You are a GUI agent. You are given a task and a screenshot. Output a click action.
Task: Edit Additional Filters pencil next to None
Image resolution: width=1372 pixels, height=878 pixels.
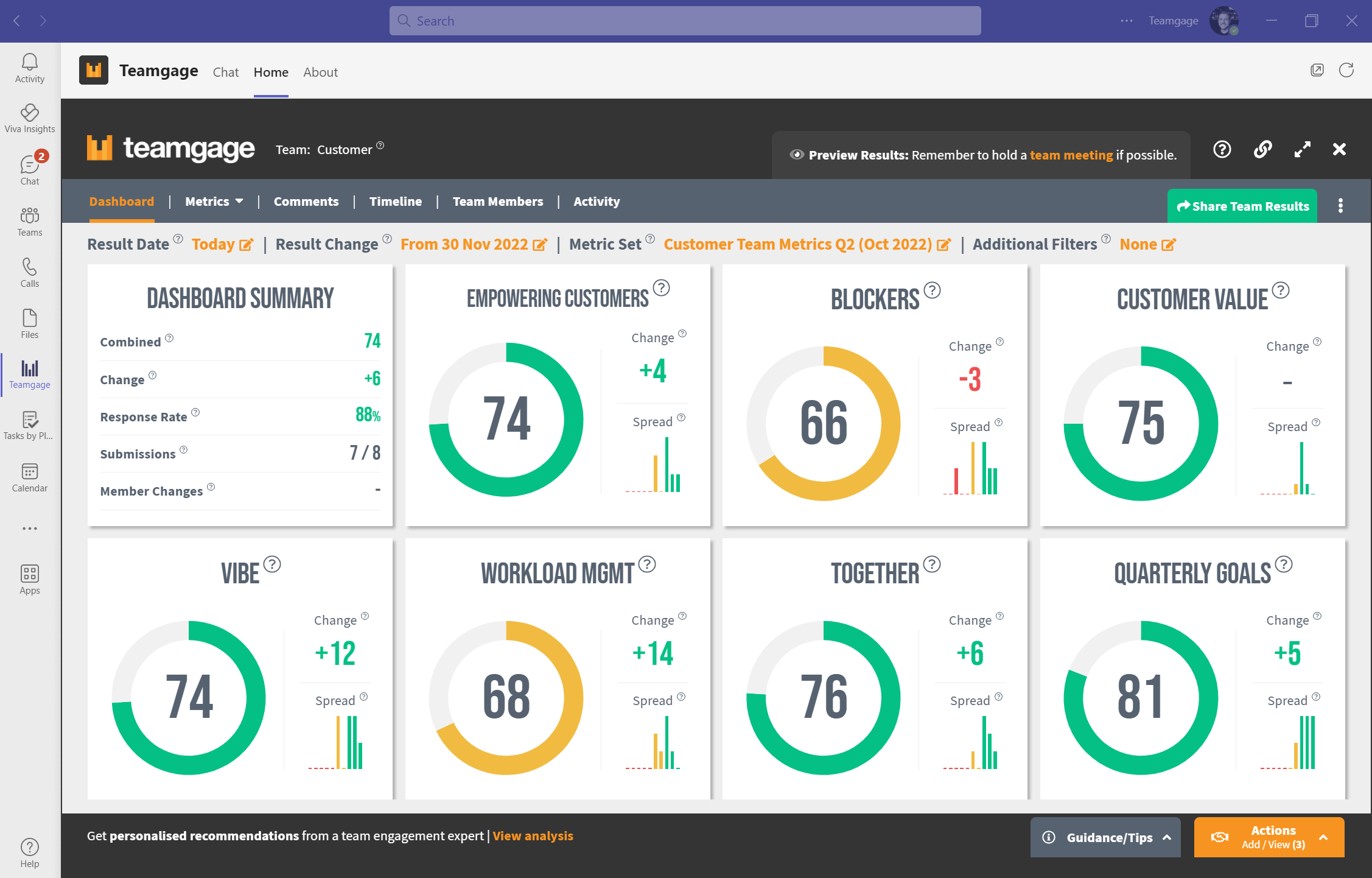click(1169, 245)
